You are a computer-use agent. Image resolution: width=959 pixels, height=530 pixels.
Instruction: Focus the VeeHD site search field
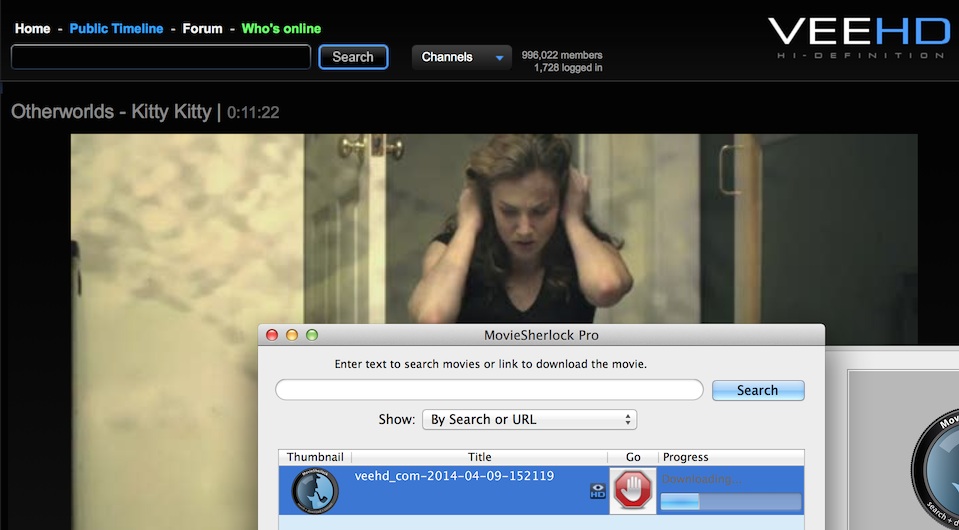point(161,57)
